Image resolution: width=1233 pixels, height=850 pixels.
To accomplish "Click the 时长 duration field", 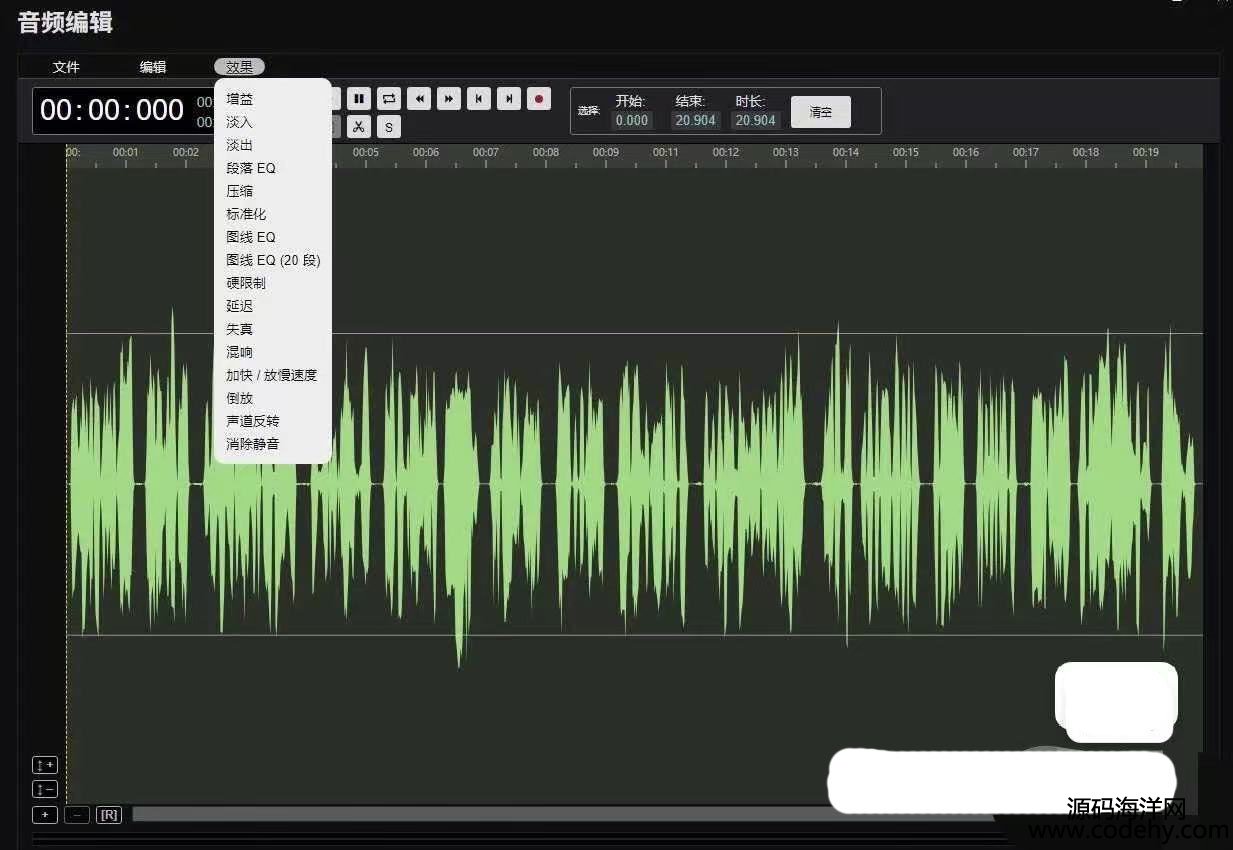I will pos(756,120).
